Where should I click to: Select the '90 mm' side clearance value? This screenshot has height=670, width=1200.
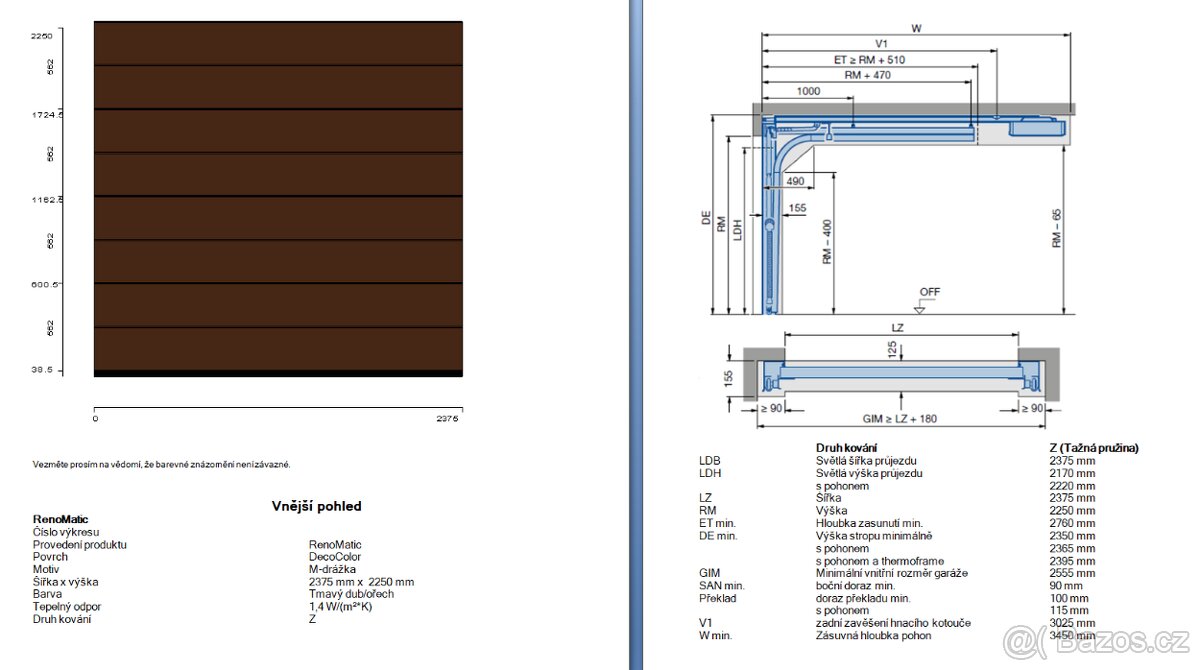[1066, 585]
